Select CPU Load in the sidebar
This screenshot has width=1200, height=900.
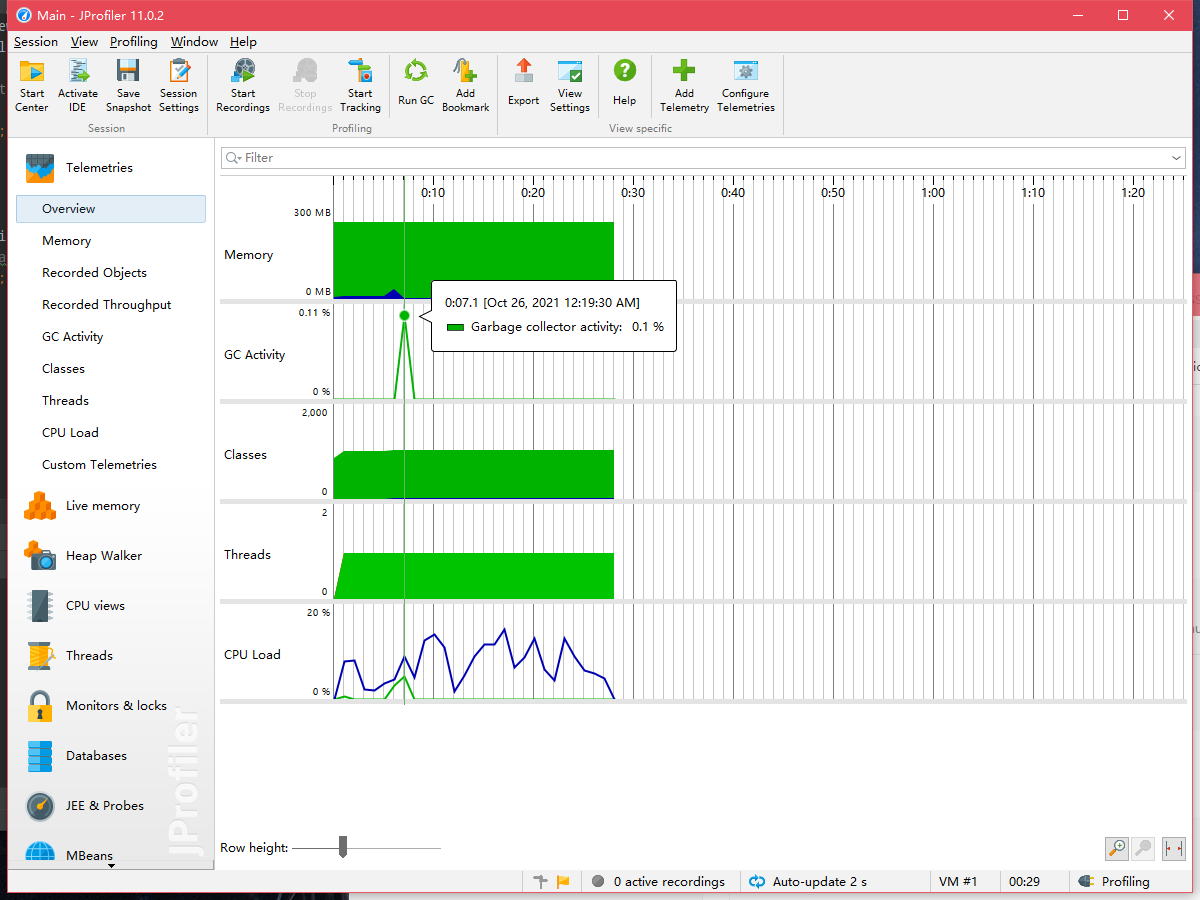[x=70, y=433]
